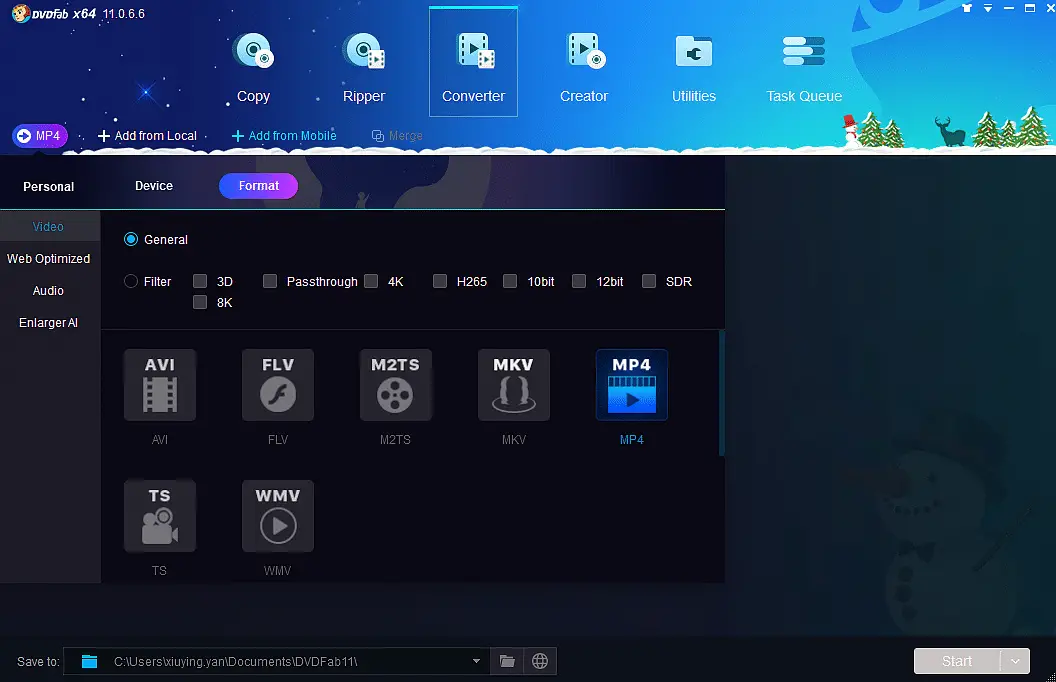1056x682 pixels.
Task: Click Add from Local
Action: [147, 135]
